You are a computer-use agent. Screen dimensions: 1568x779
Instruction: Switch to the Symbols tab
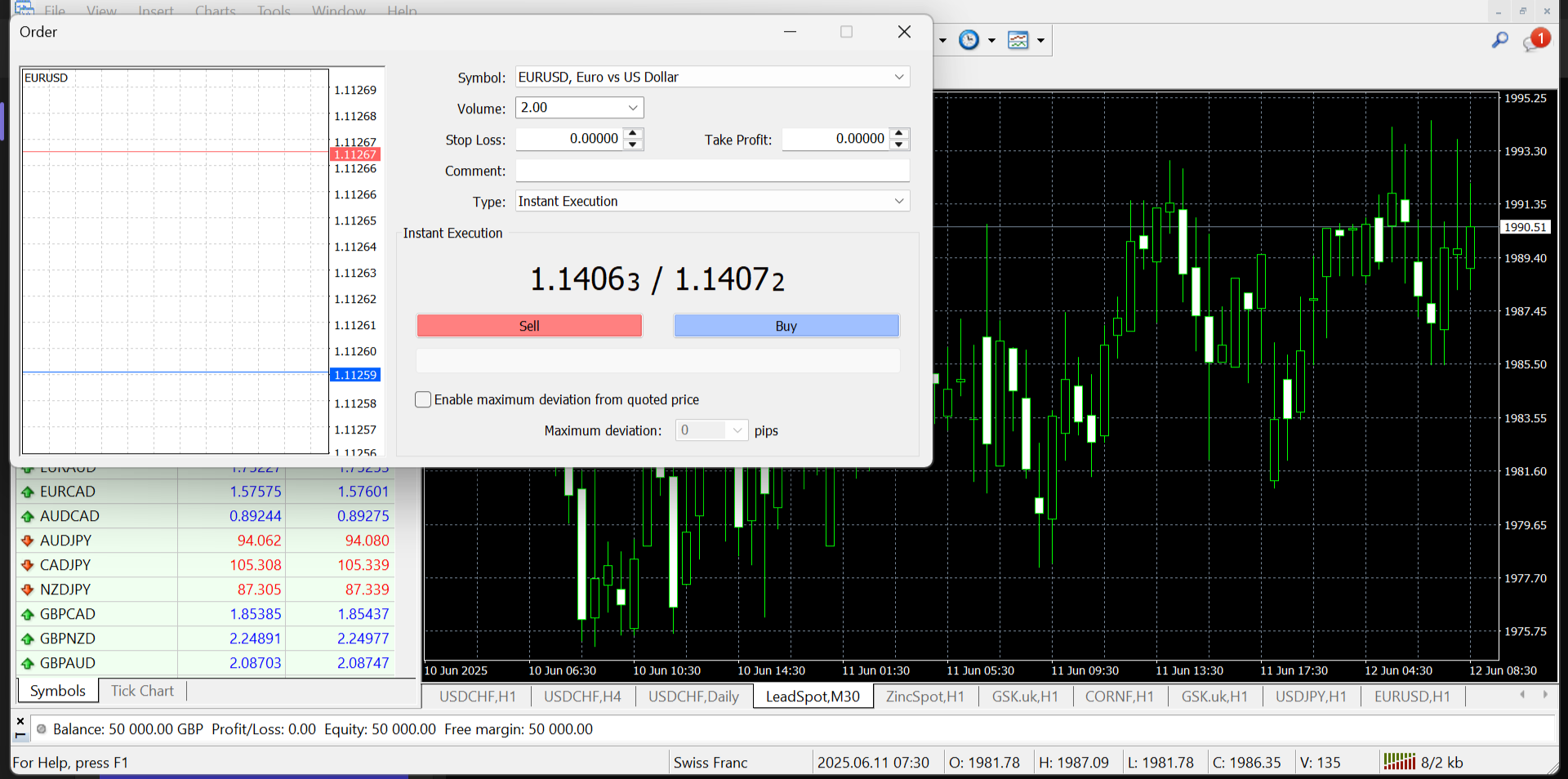[58, 691]
